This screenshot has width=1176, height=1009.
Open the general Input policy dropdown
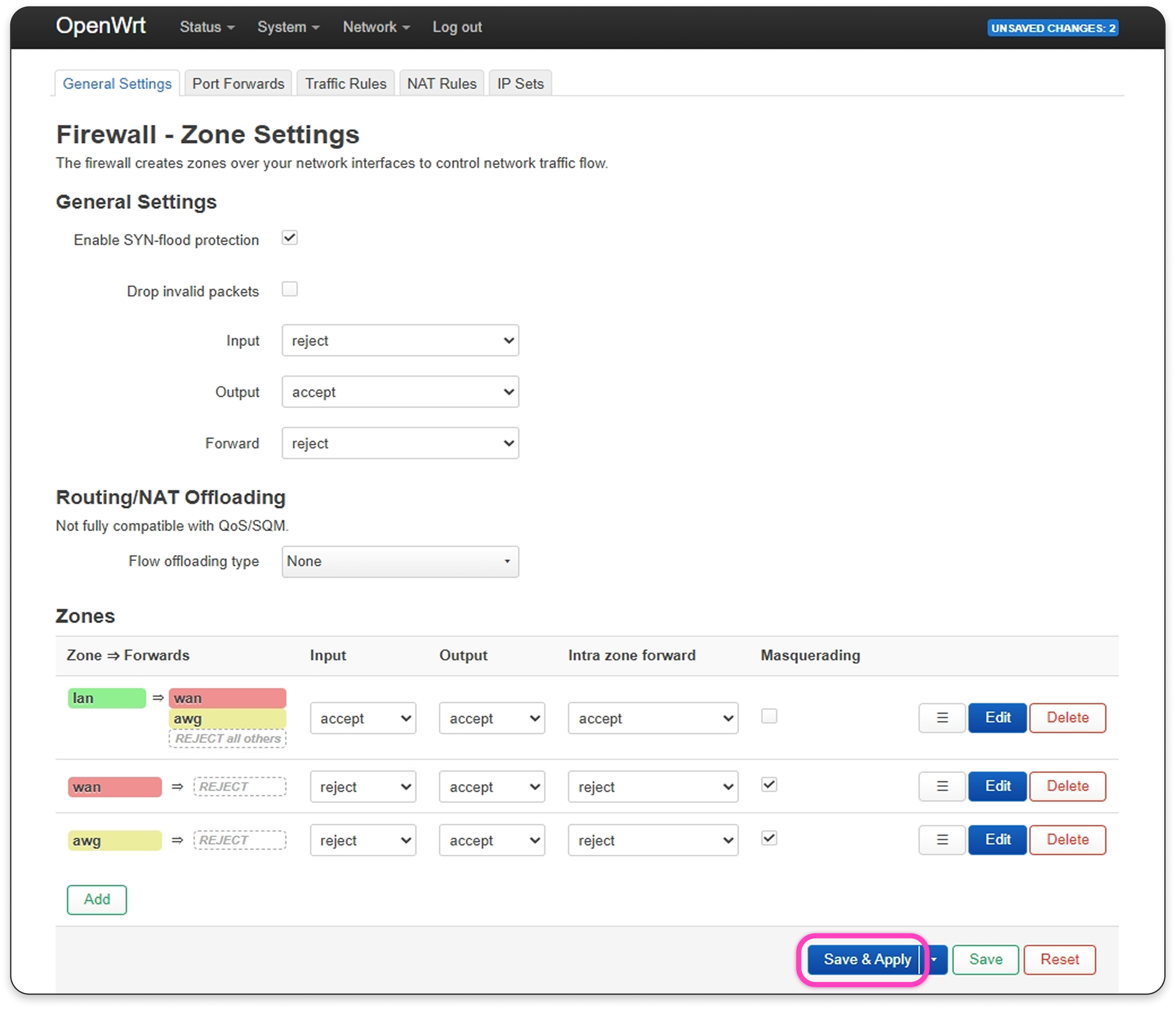pyautogui.click(x=400, y=341)
